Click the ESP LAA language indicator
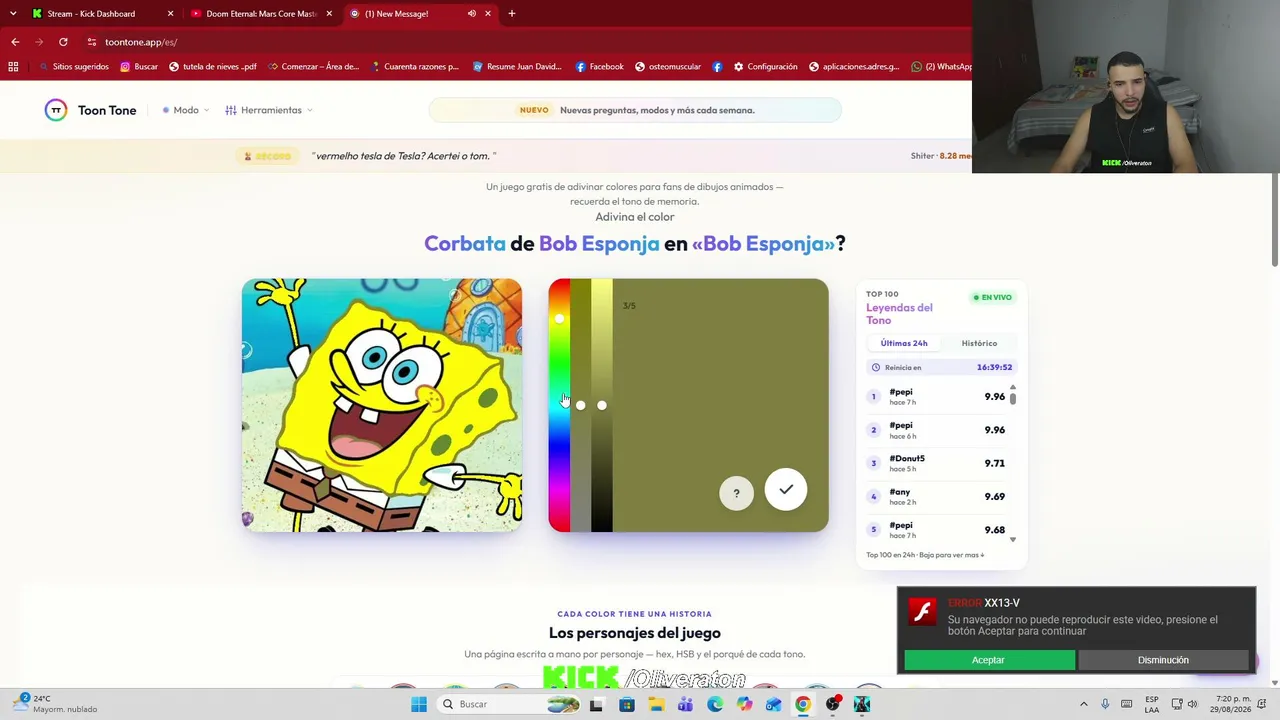 1152,704
